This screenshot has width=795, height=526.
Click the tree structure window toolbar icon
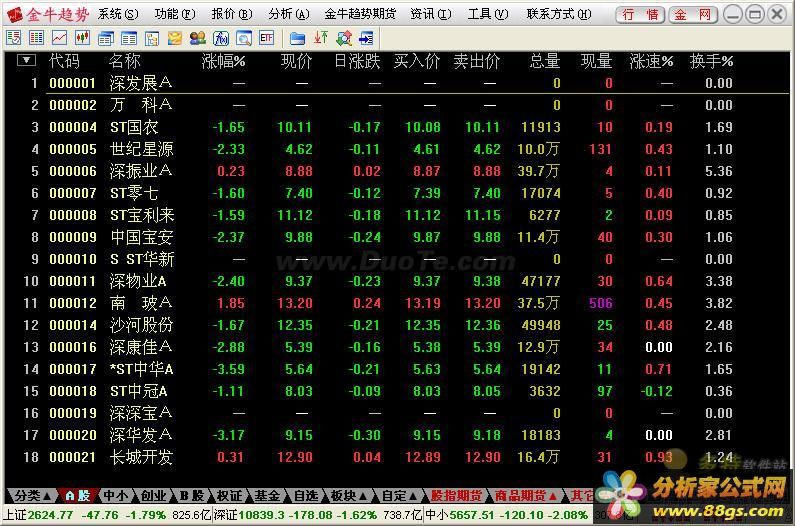(x=152, y=38)
